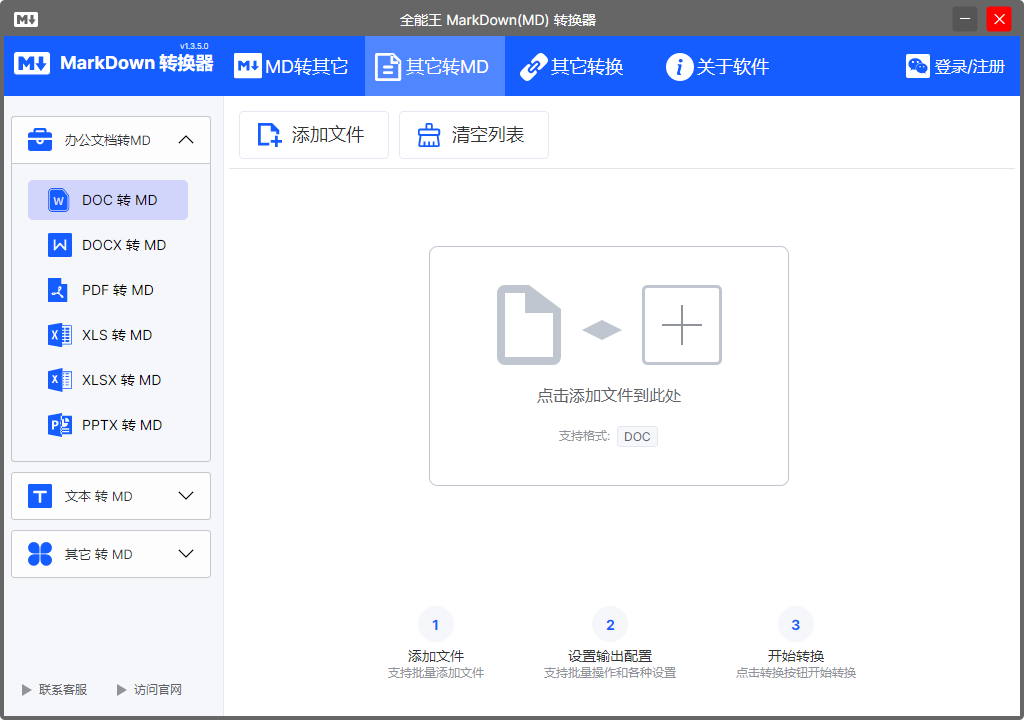
Task: Switch to the 其它转MD tab
Action: coord(434,66)
